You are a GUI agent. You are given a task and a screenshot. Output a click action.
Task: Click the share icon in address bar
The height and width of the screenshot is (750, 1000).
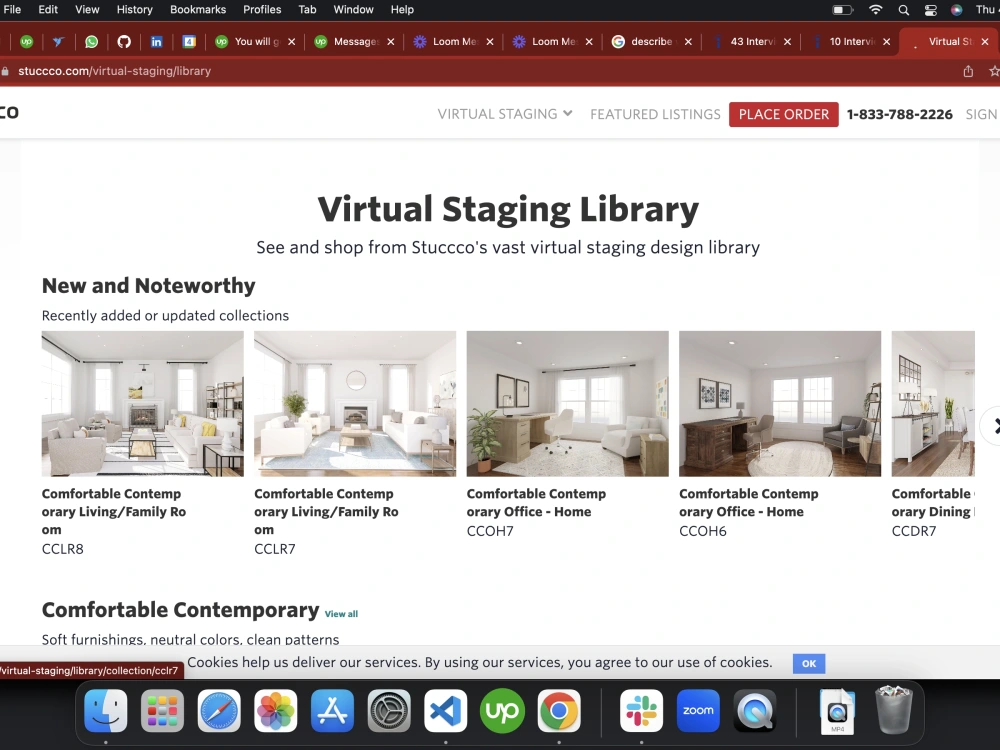coord(968,71)
